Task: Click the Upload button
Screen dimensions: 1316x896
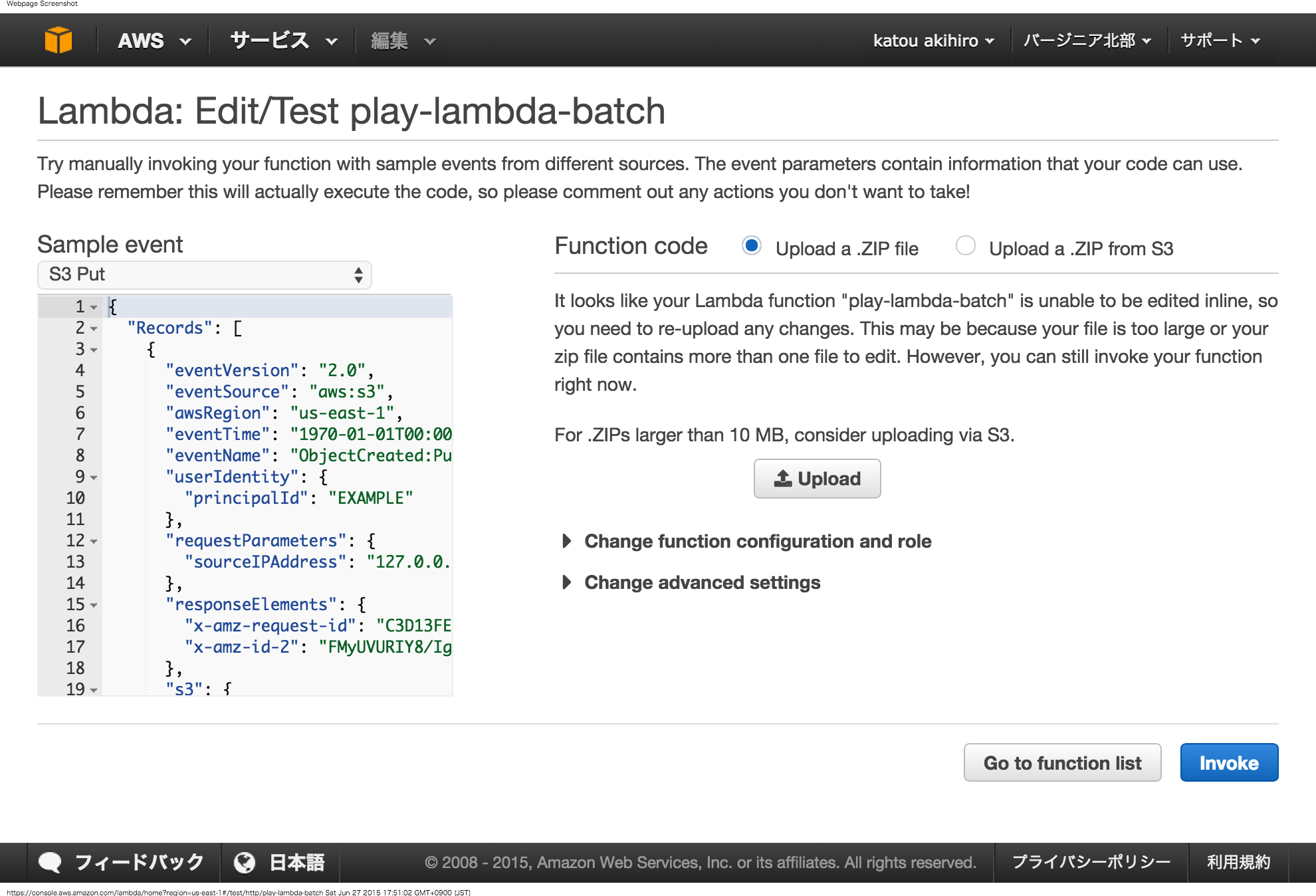Action: pyautogui.click(x=817, y=479)
